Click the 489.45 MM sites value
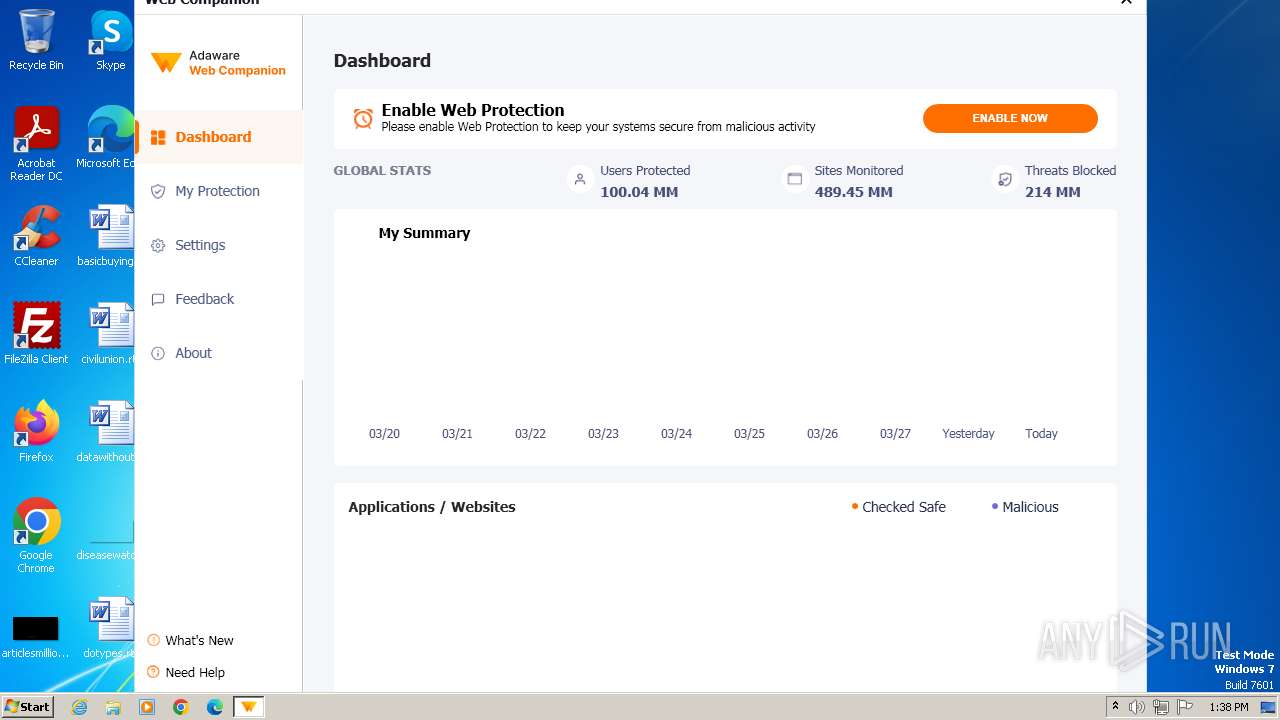 [853, 192]
